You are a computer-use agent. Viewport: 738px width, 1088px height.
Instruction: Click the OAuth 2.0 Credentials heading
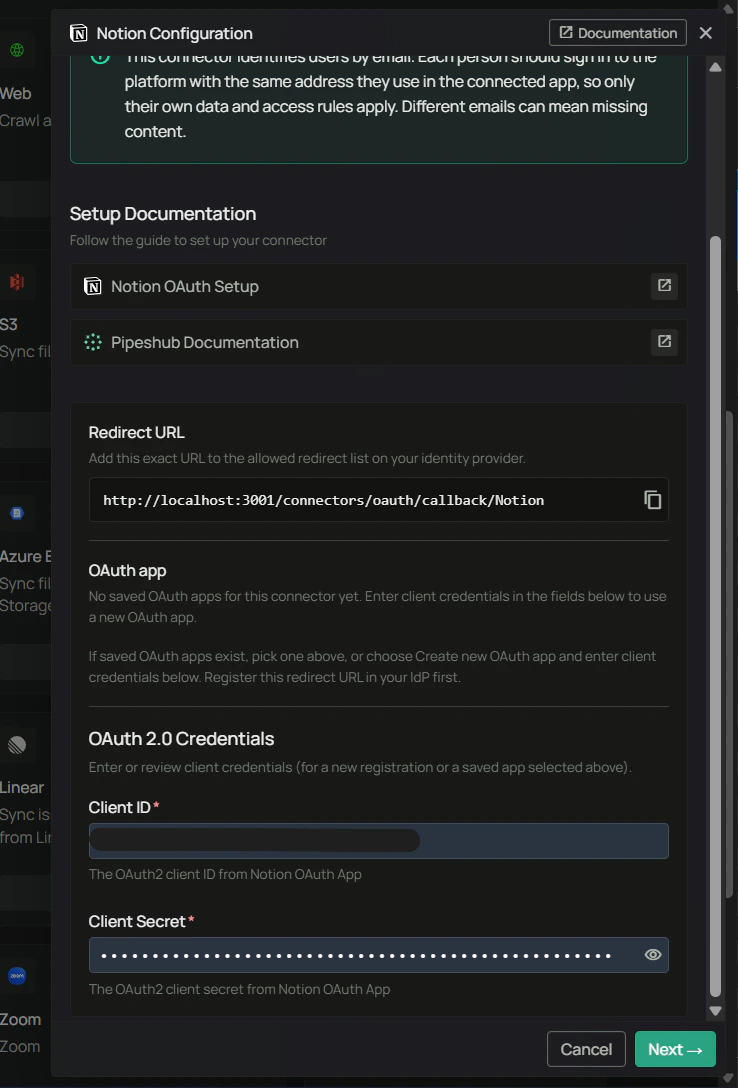point(182,738)
